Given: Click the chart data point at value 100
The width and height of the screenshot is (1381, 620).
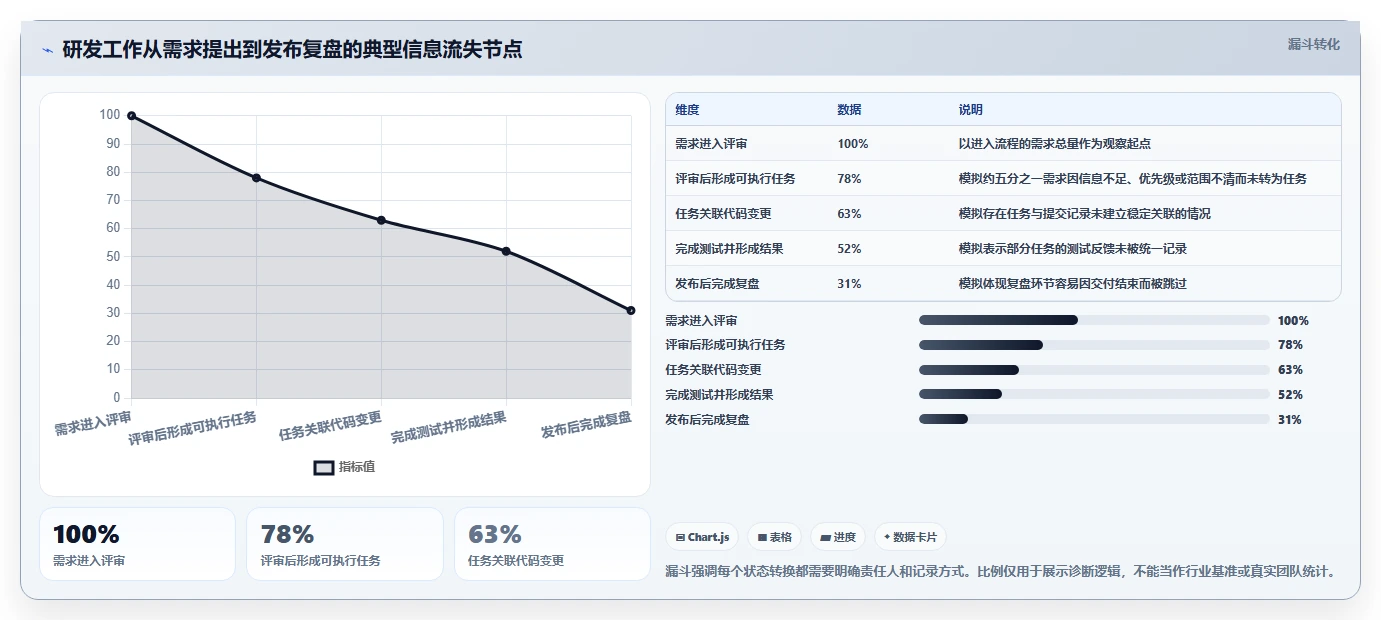Looking at the screenshot, I should (x=131, y=116).
